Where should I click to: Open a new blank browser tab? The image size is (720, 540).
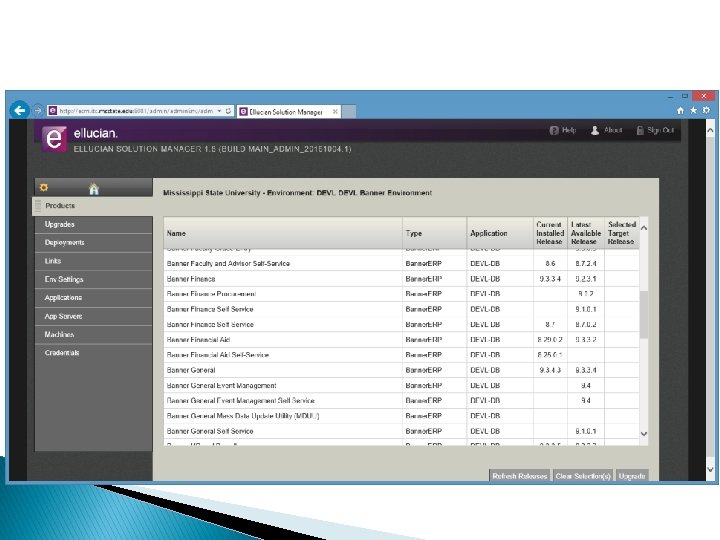[349, 112]
